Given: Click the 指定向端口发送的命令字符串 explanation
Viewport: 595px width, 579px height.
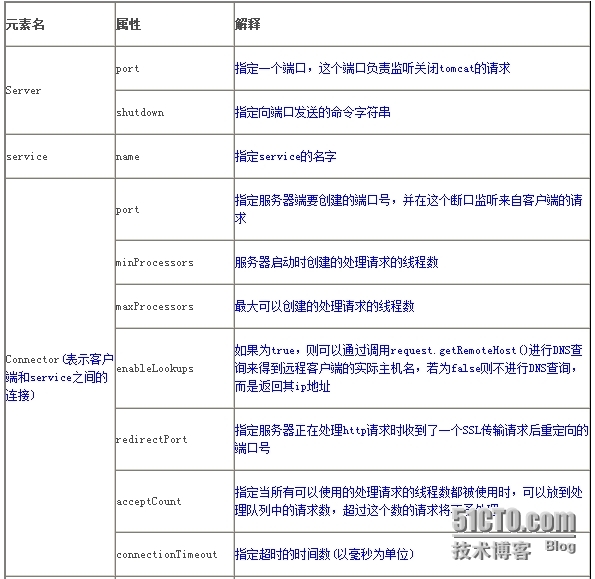Looking at the screenshot, I should coord(412,112).
